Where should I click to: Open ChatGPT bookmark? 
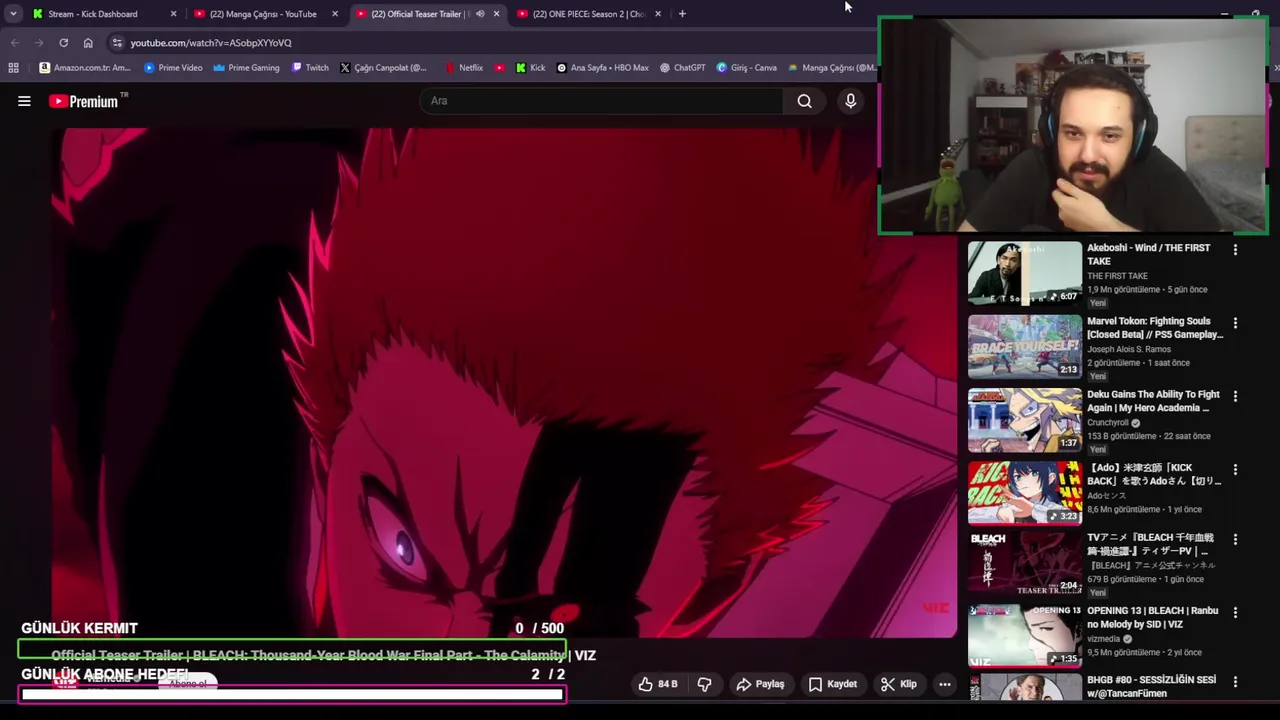coord(682,68)
